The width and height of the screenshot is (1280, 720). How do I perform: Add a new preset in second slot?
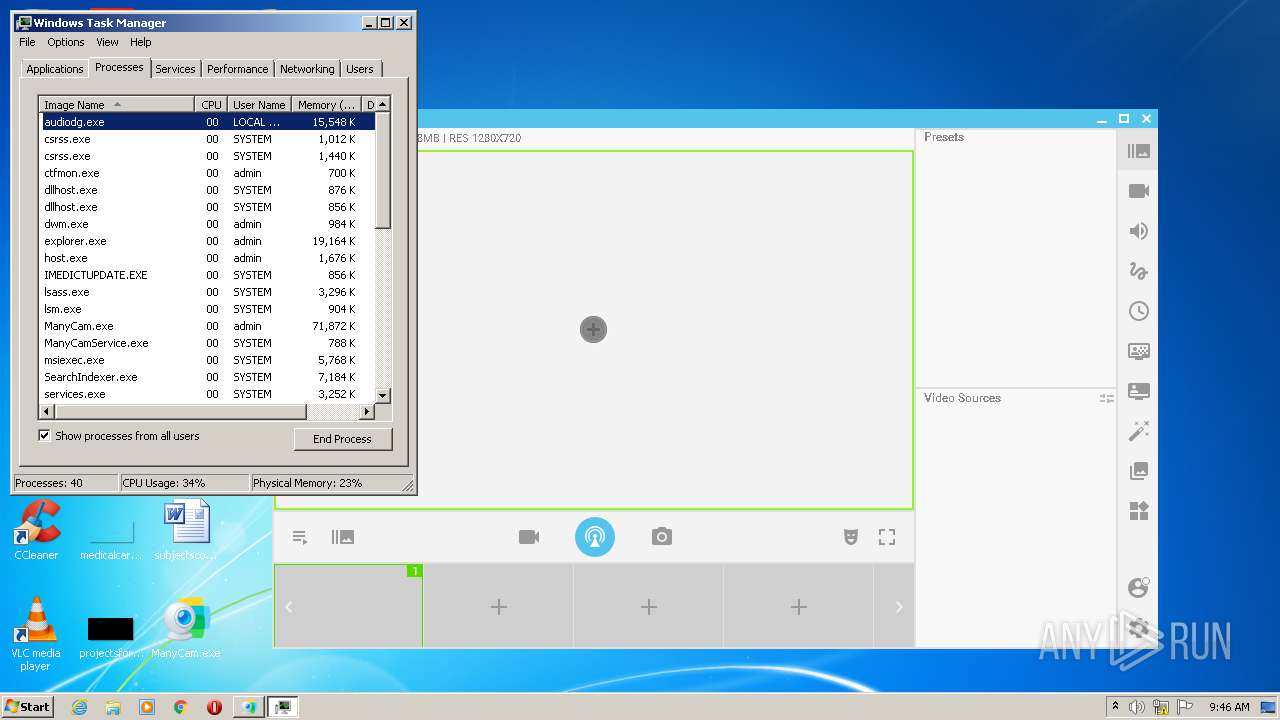(498, 606)
